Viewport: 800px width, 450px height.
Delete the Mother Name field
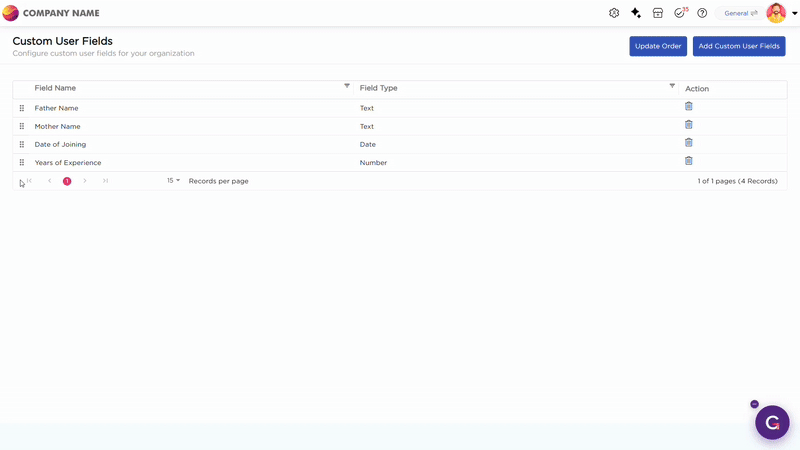click(x=688, y=124)
